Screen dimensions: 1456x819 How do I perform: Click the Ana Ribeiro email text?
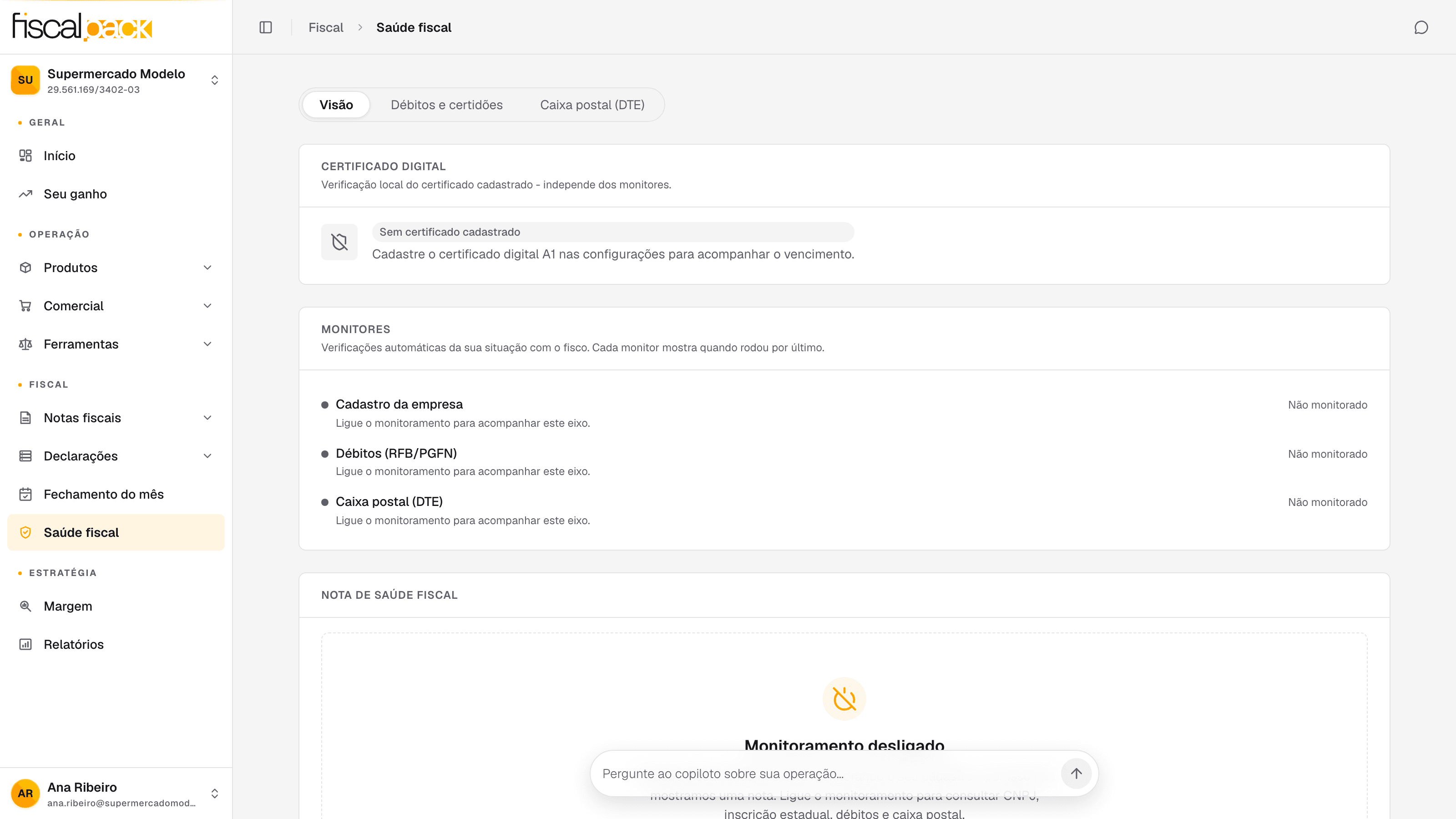pos(121,803)
